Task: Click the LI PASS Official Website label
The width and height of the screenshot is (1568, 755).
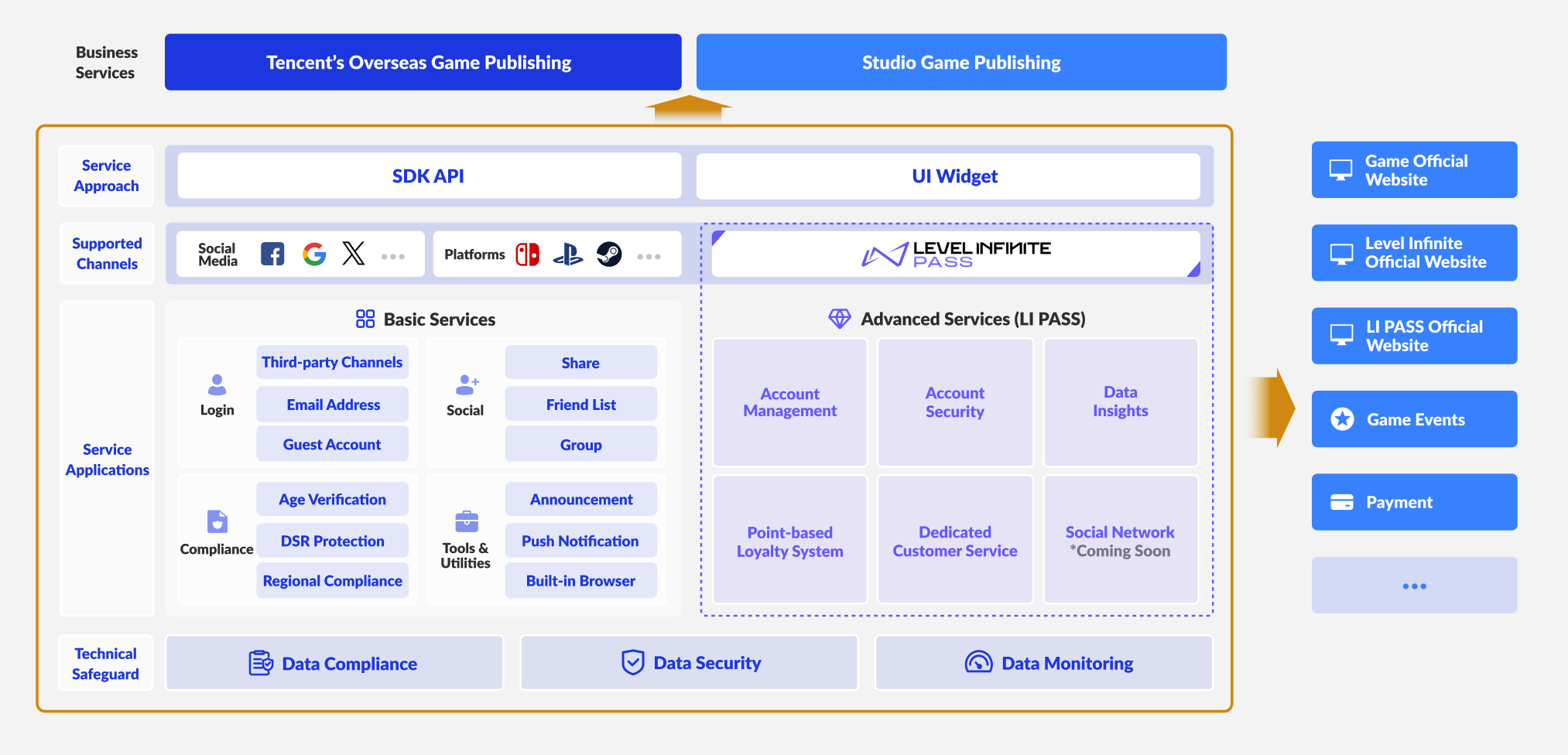Action: coord(1424,336)
